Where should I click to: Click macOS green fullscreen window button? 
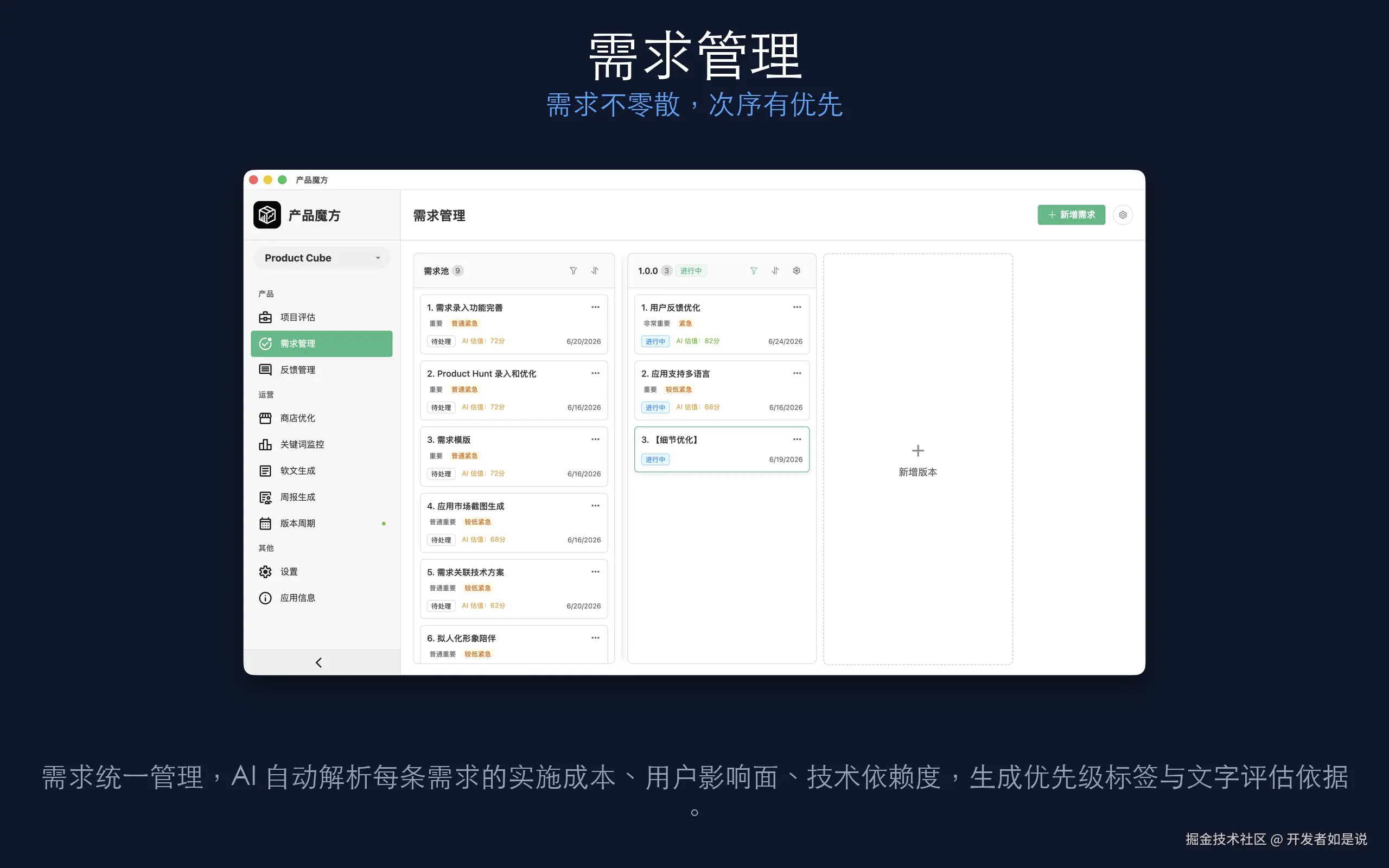[x=282, y=180]
